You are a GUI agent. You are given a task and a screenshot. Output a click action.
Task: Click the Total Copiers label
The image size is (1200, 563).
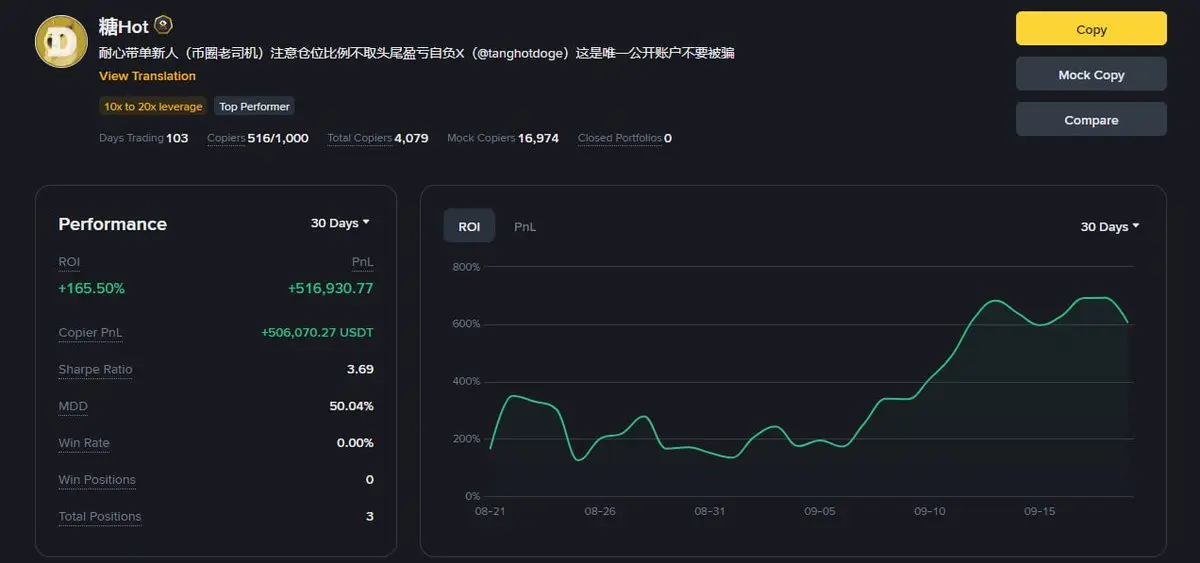pos(359,138)
